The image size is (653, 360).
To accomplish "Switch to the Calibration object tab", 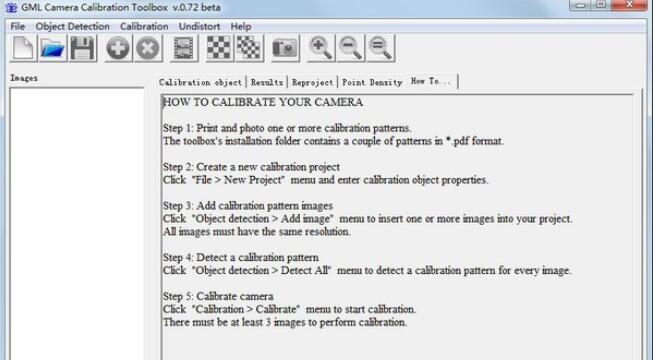I will [x=200, y=82].
